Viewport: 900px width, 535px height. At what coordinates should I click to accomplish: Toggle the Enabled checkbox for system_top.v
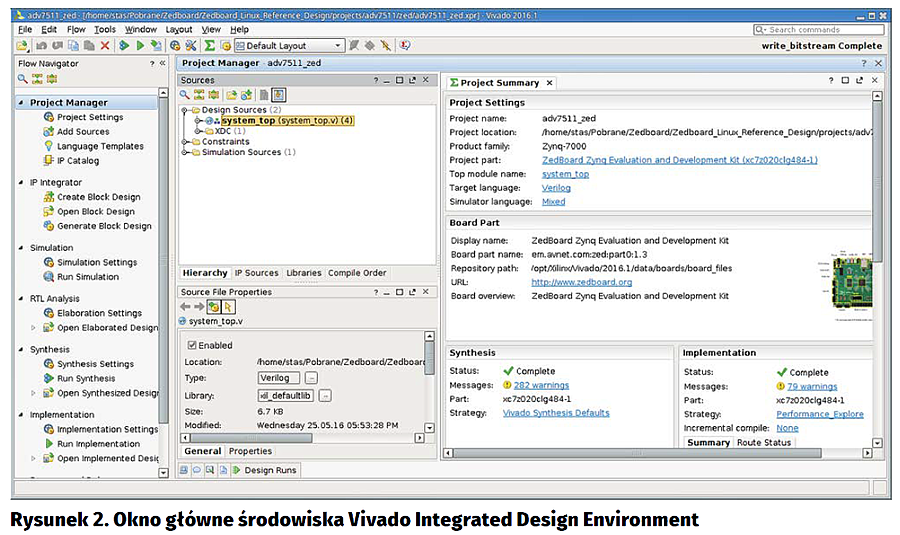pos(192,345)
